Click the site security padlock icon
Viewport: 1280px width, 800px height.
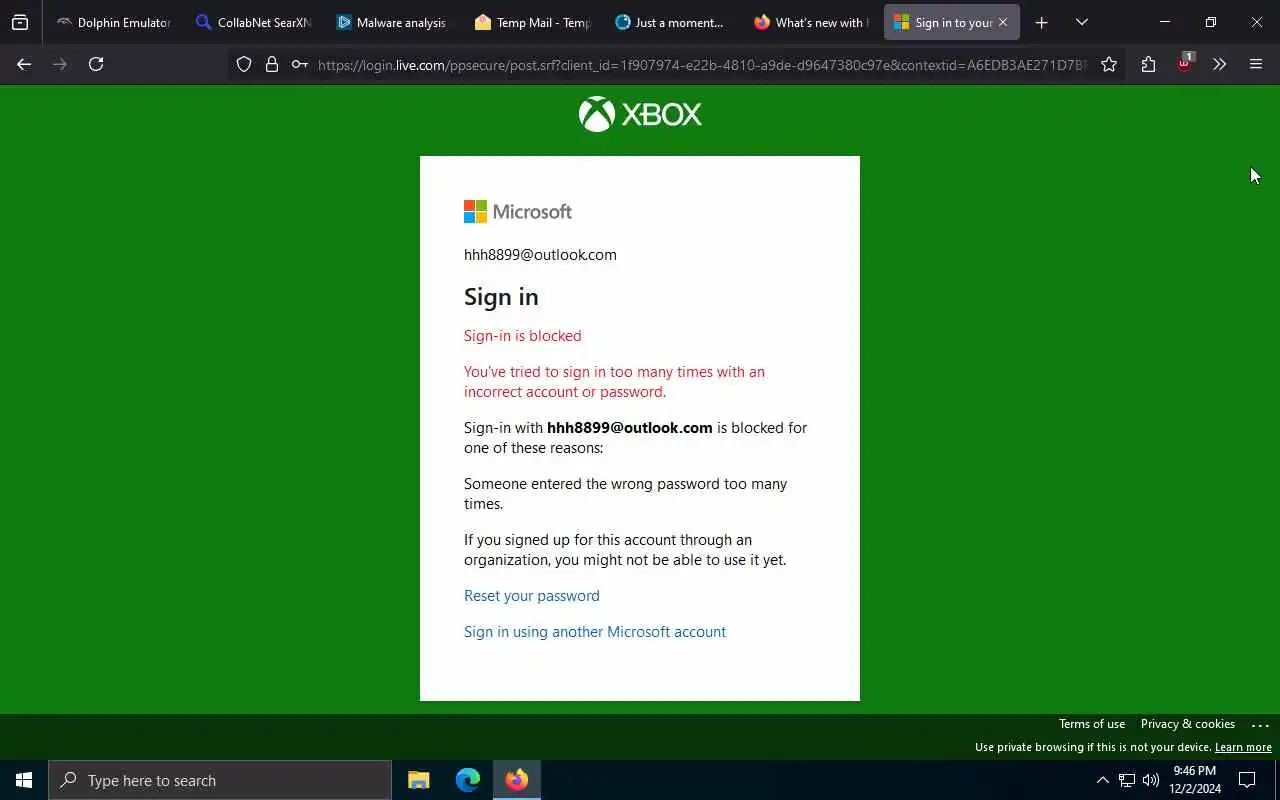coord(271,64)
